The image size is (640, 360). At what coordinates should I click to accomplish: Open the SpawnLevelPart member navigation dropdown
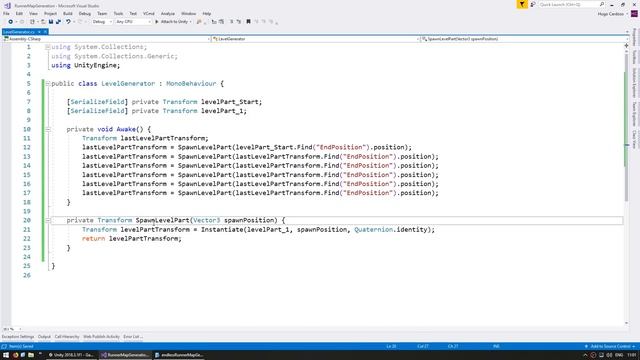tap(524, 39)
